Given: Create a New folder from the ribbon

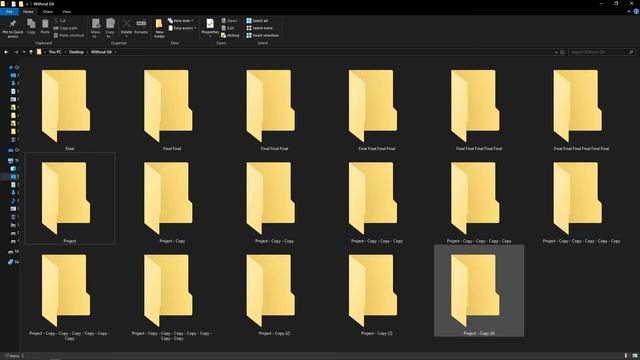Looking at the screenshot, I should [x=159, y=28].
